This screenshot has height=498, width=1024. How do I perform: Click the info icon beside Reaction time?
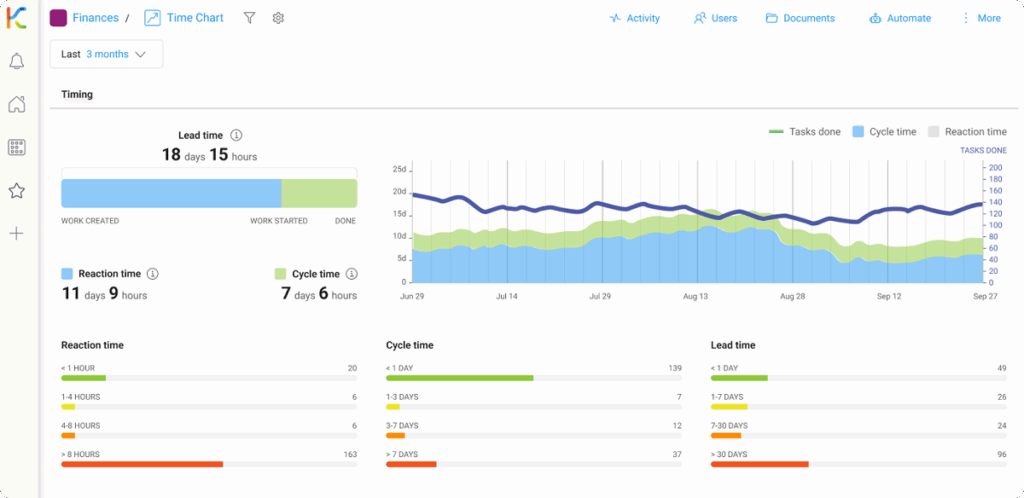tap(152, 274)
